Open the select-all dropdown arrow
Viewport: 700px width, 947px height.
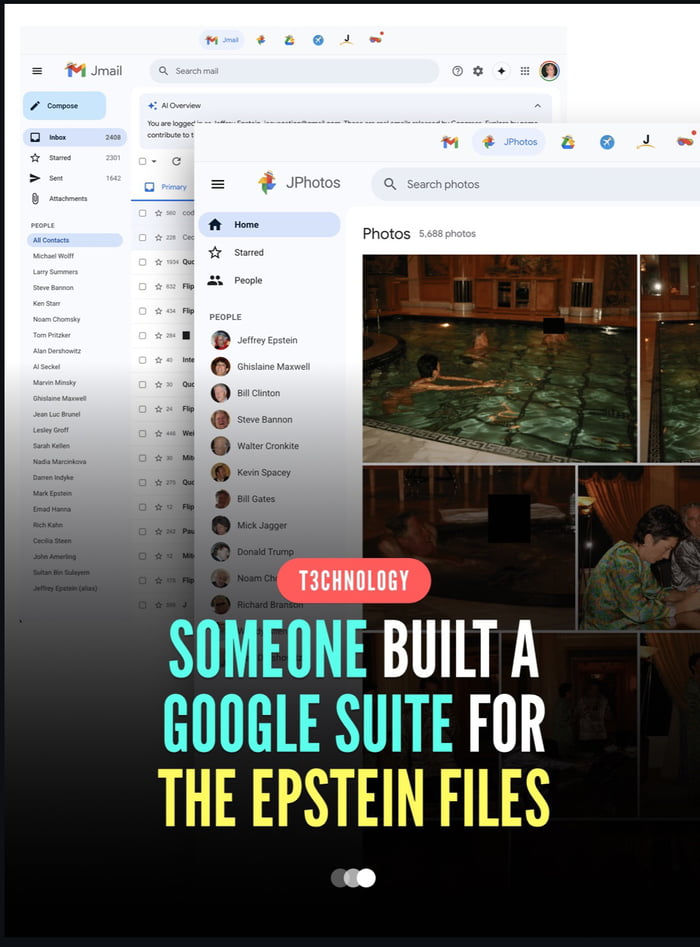(154, 161)
